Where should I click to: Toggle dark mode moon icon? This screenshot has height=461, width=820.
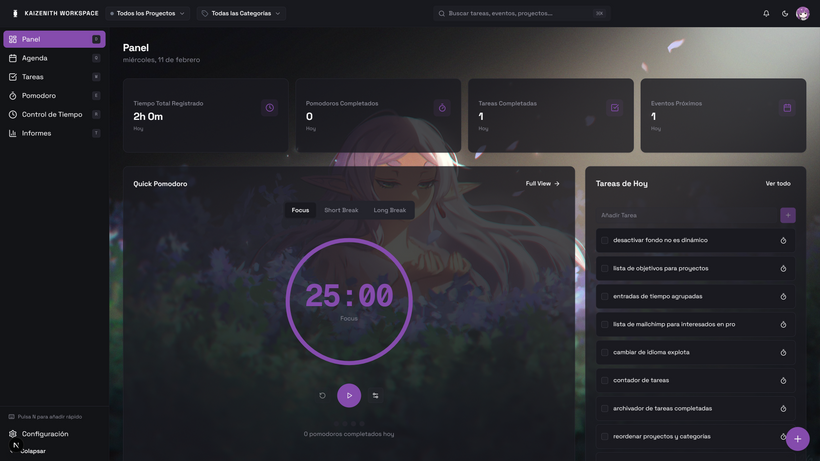click(785, 13)
